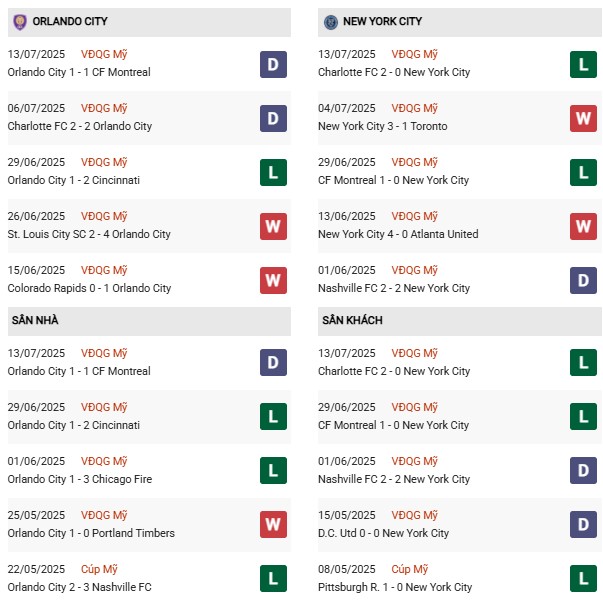Click the New York City club logo
Viewport: 603px width, 607px height.
tap(331, 21)
